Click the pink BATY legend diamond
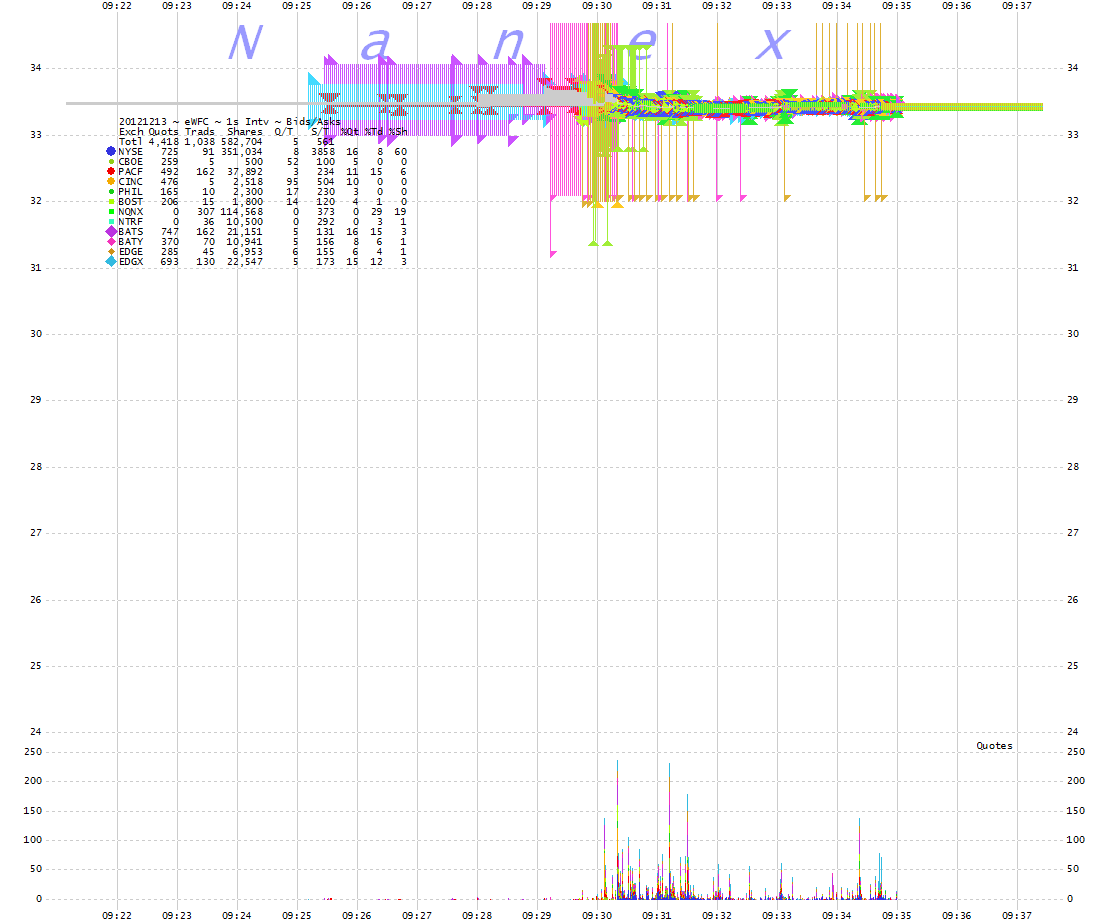 click(x=111, y=241)
